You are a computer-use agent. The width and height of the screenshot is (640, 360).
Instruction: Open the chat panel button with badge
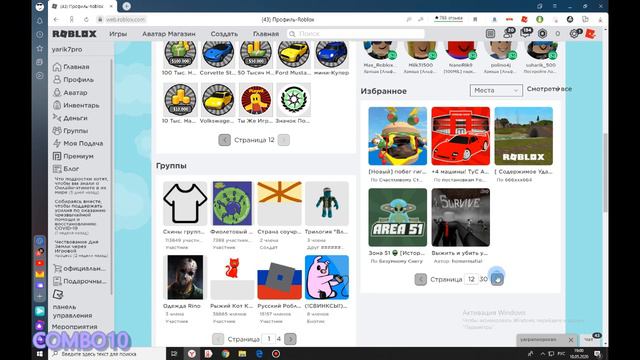[x=591, y=339]
